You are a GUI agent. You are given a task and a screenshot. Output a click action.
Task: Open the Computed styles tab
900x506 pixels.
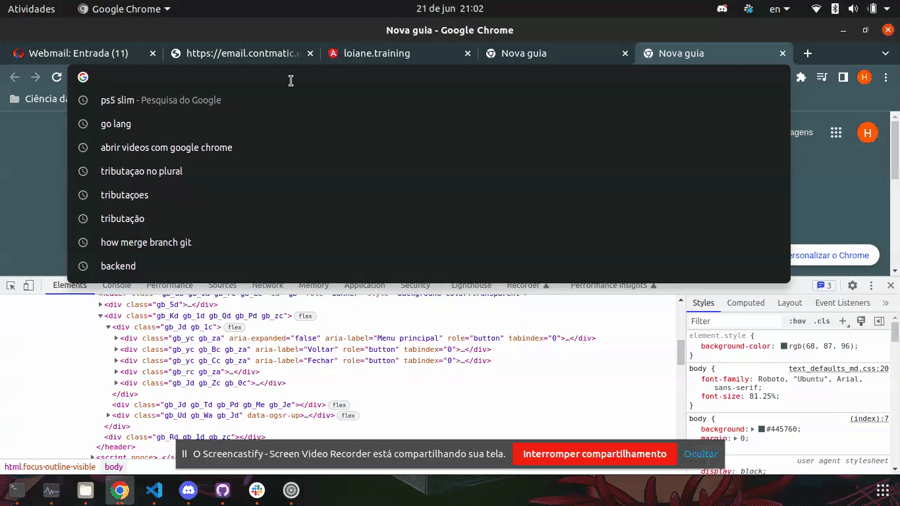(746, 303)
